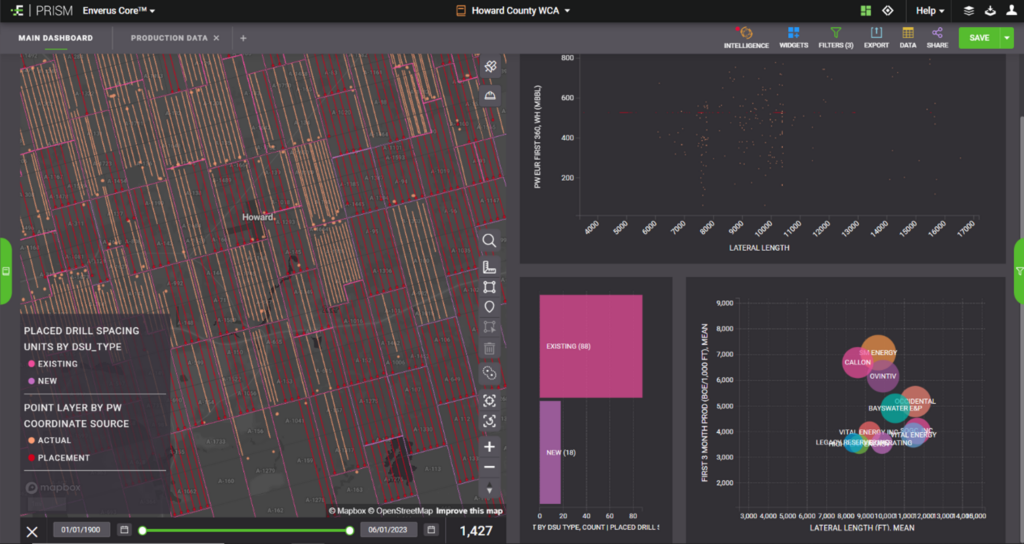The height and width of the screenshot is (544, 1024).
Task: Click the Export icon
Action: tap(876, 35)
